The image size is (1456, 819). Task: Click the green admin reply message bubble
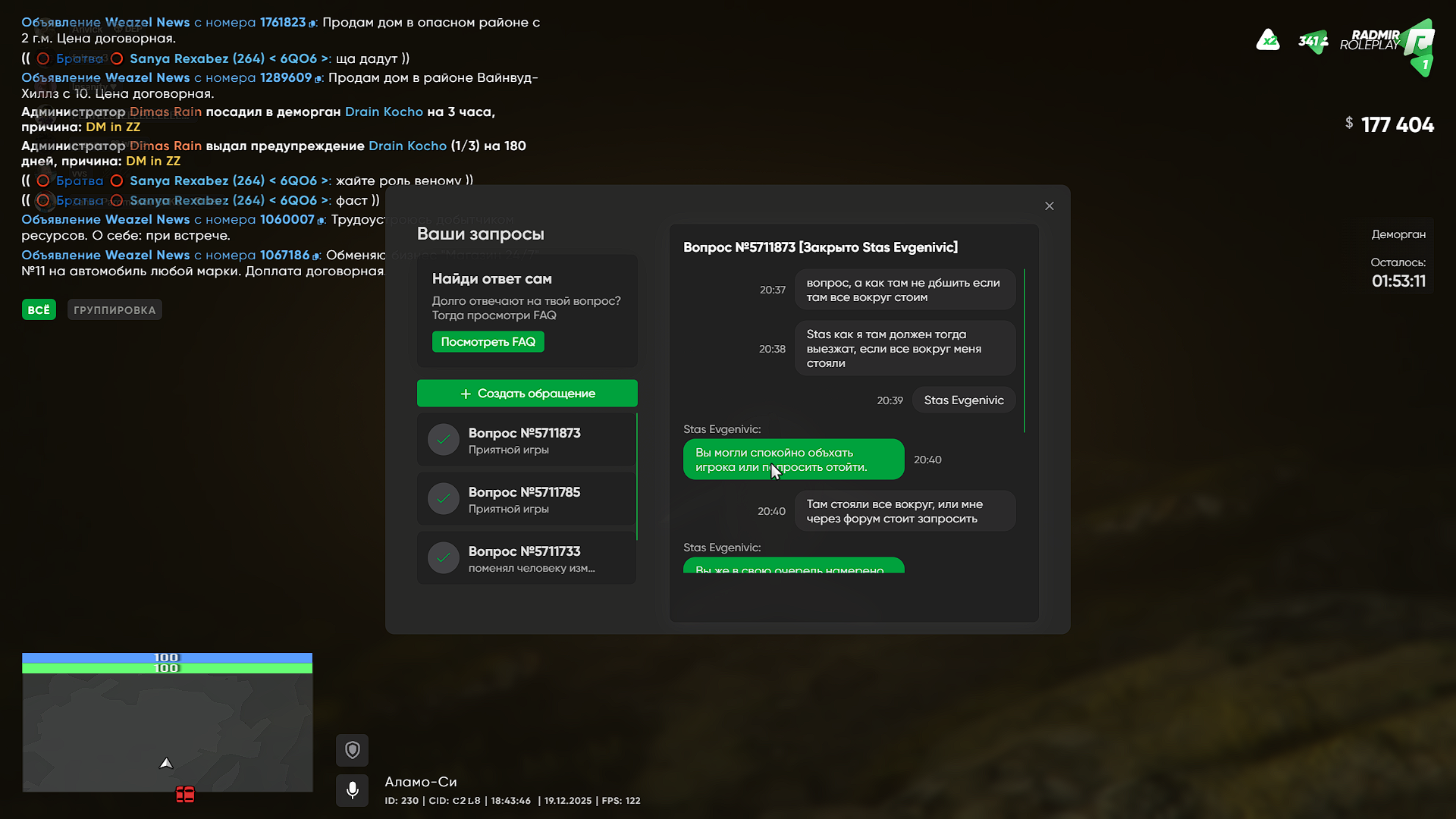tap(793, 460)
